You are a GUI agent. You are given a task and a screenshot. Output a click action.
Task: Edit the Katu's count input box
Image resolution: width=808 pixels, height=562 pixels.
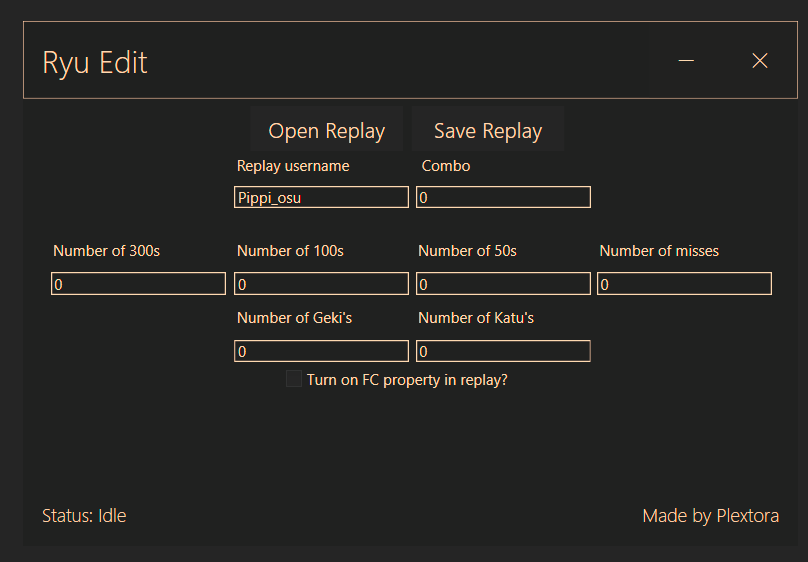pos(503,351)
